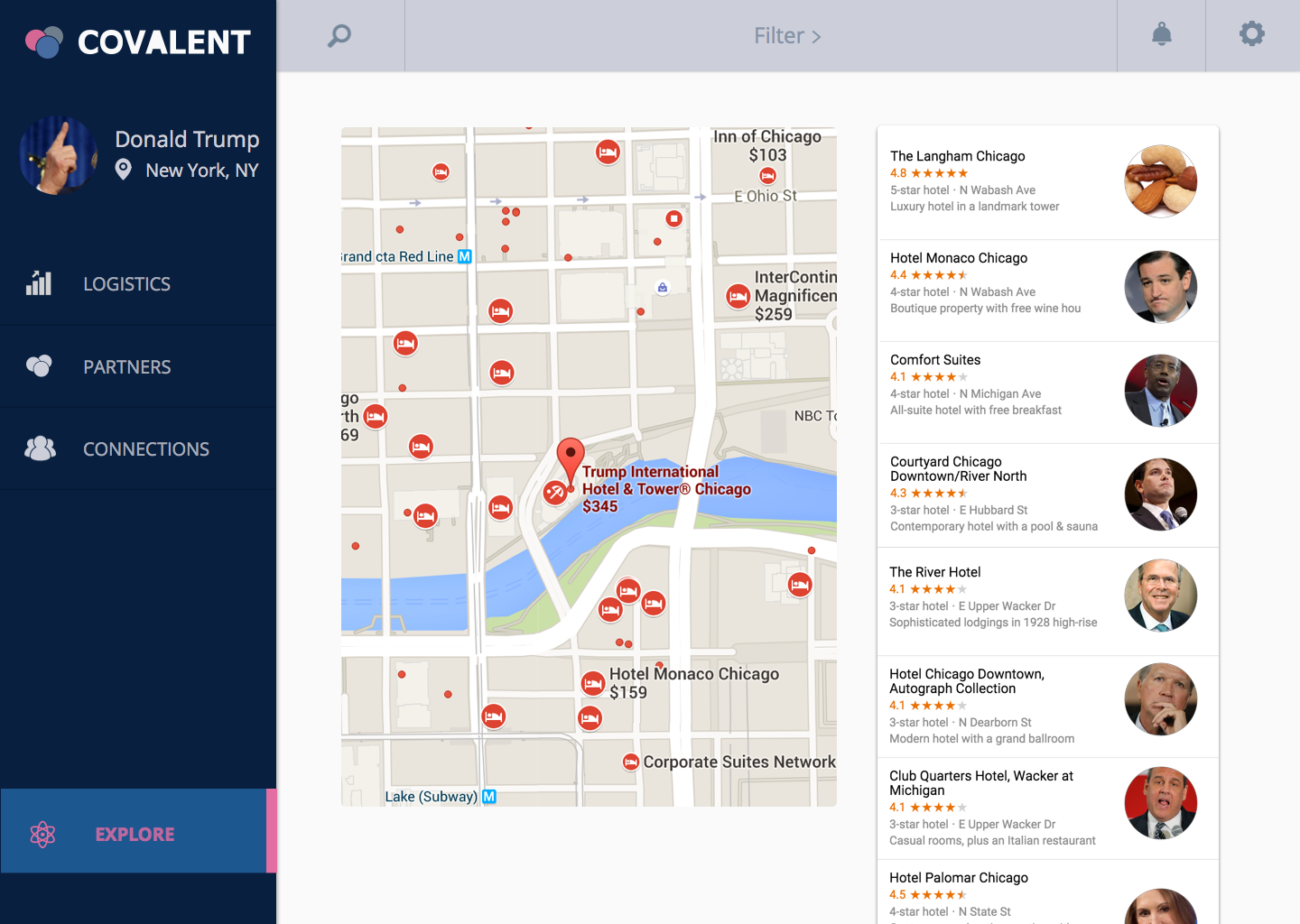Click the Corporate Suites Network map marker
Screen dimensions: 1300x924
pos(631,762)
